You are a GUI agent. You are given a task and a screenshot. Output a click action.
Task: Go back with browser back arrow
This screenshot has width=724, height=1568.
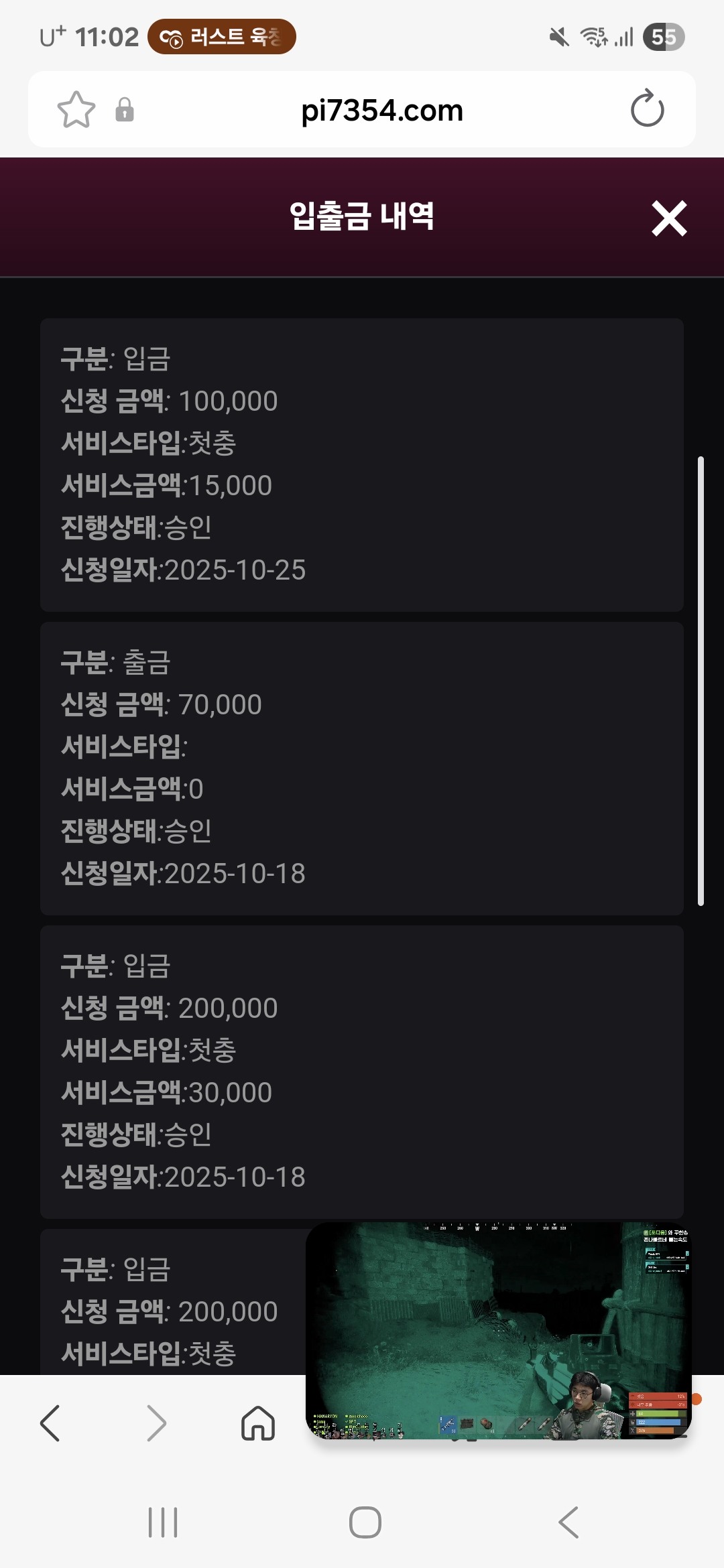tap(50, 1423)
